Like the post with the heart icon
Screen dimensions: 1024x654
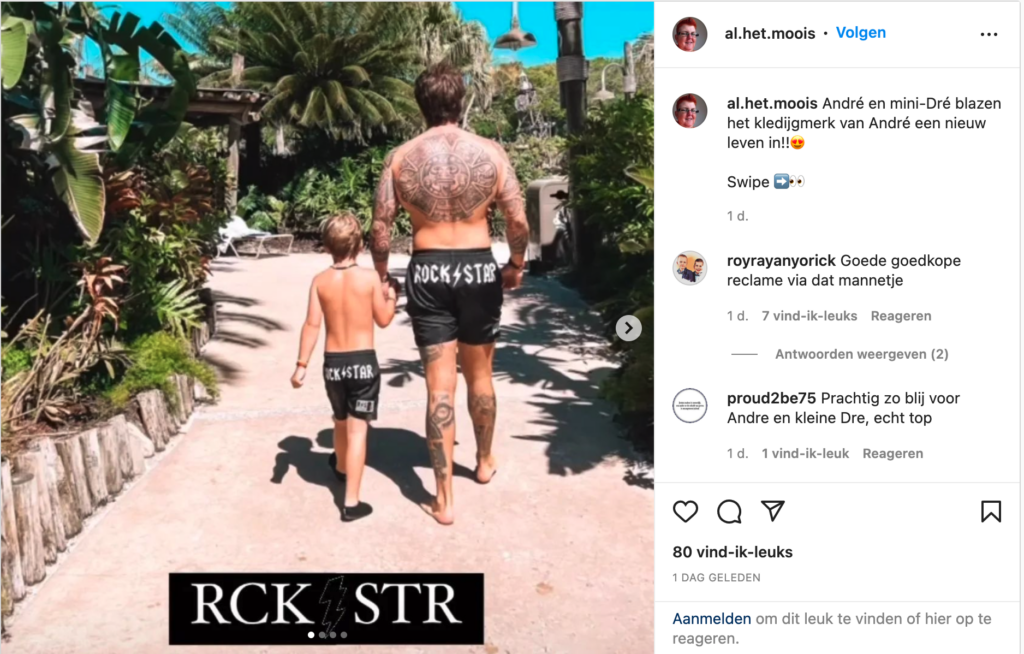pyautogui.click(x=685, y=512)
